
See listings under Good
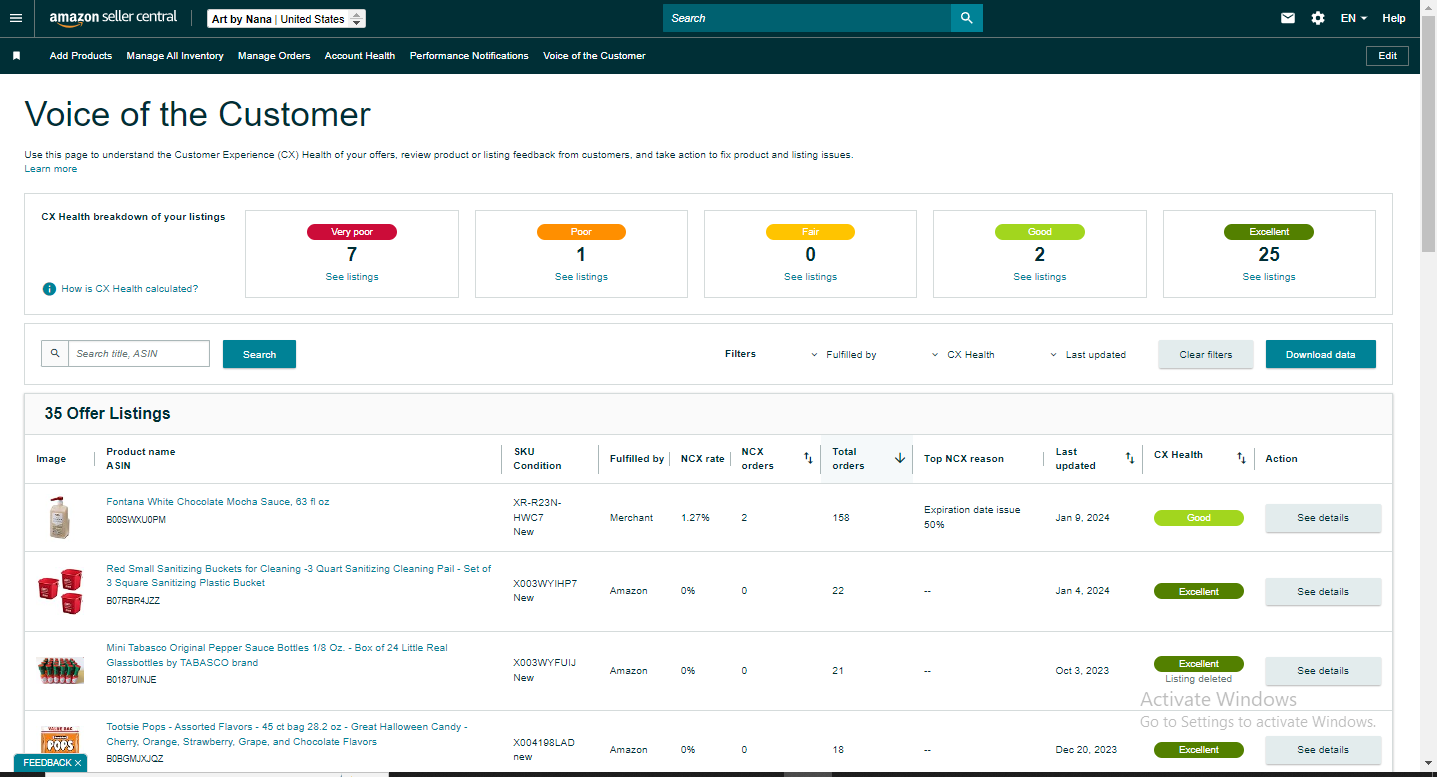point(1039,277)
